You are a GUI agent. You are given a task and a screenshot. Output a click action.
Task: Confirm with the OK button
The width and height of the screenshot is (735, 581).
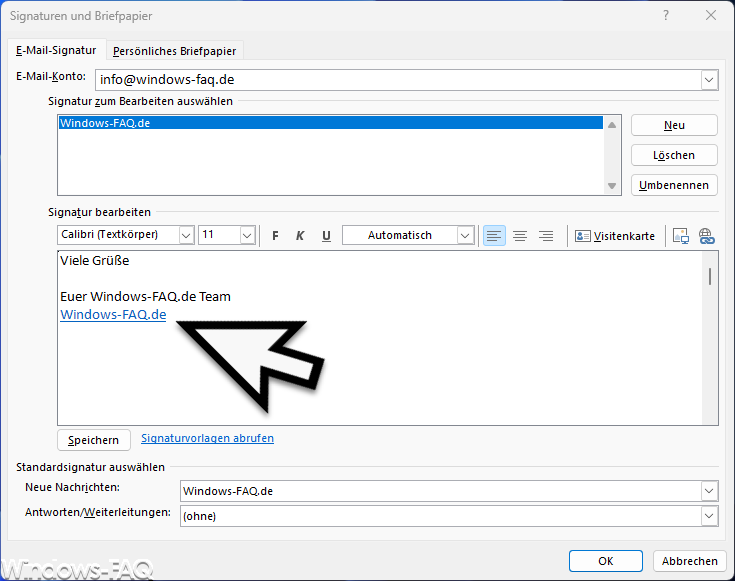[606, 561]
